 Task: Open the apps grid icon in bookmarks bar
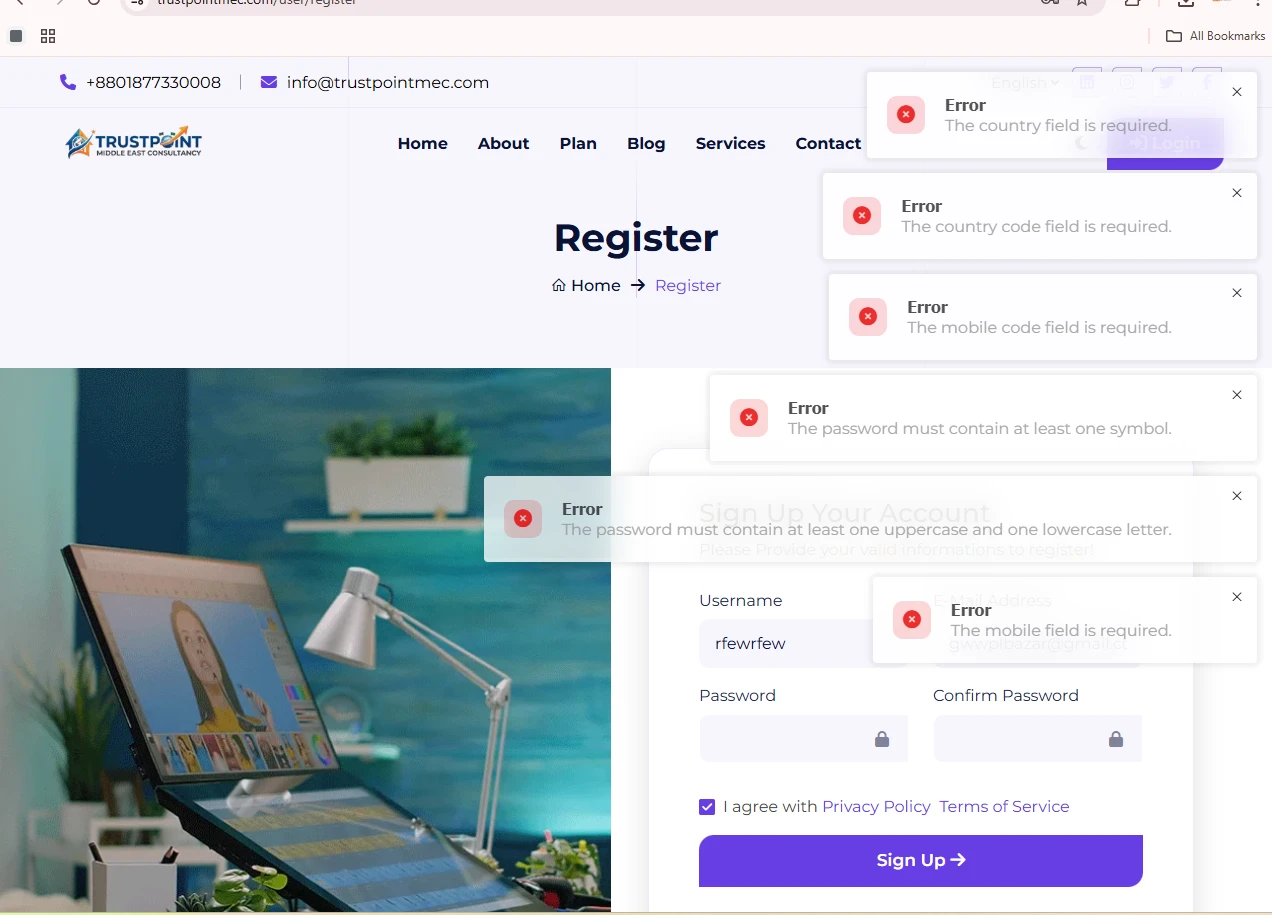coord(48,36)
